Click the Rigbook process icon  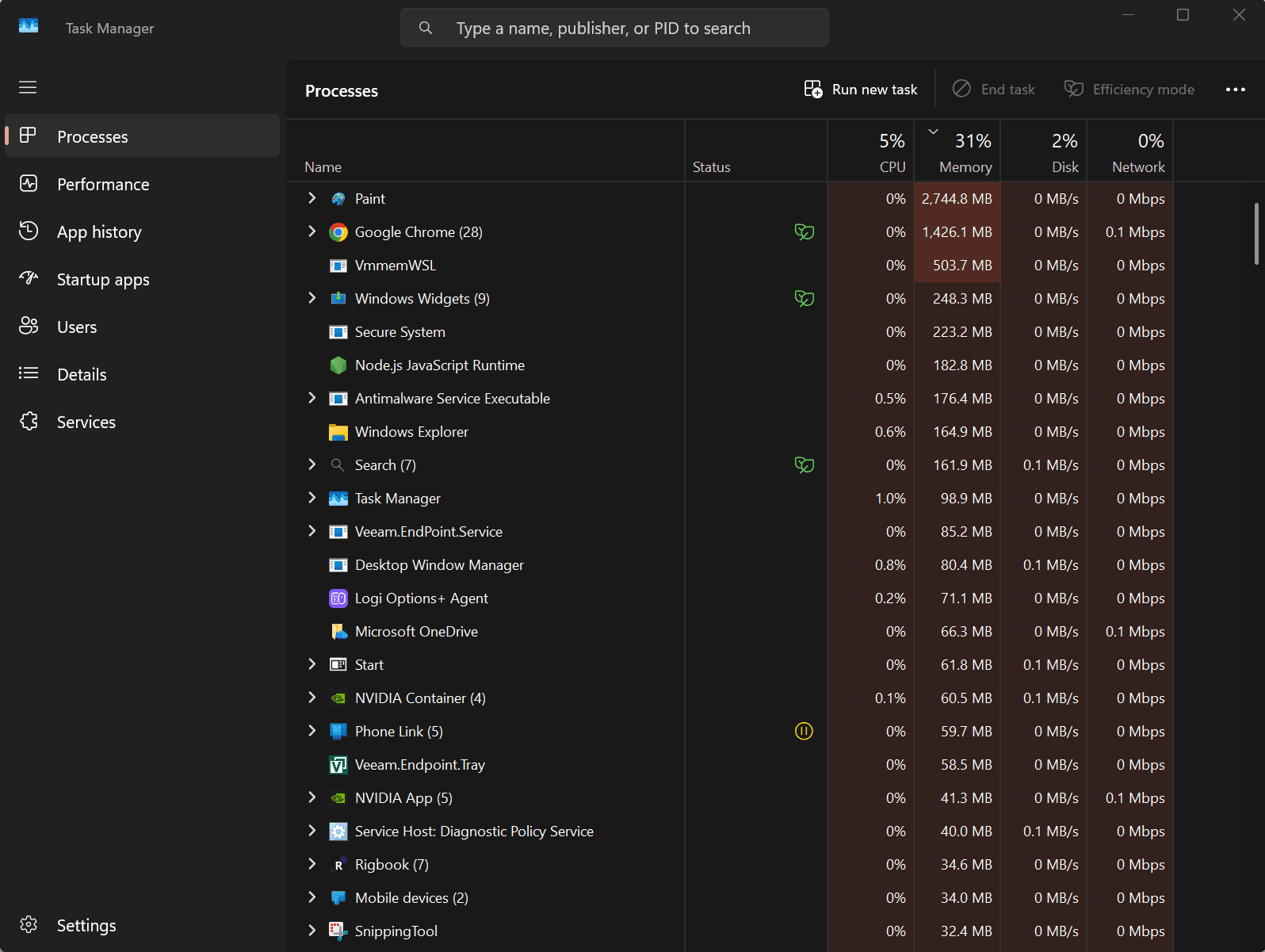pos(338,865)
